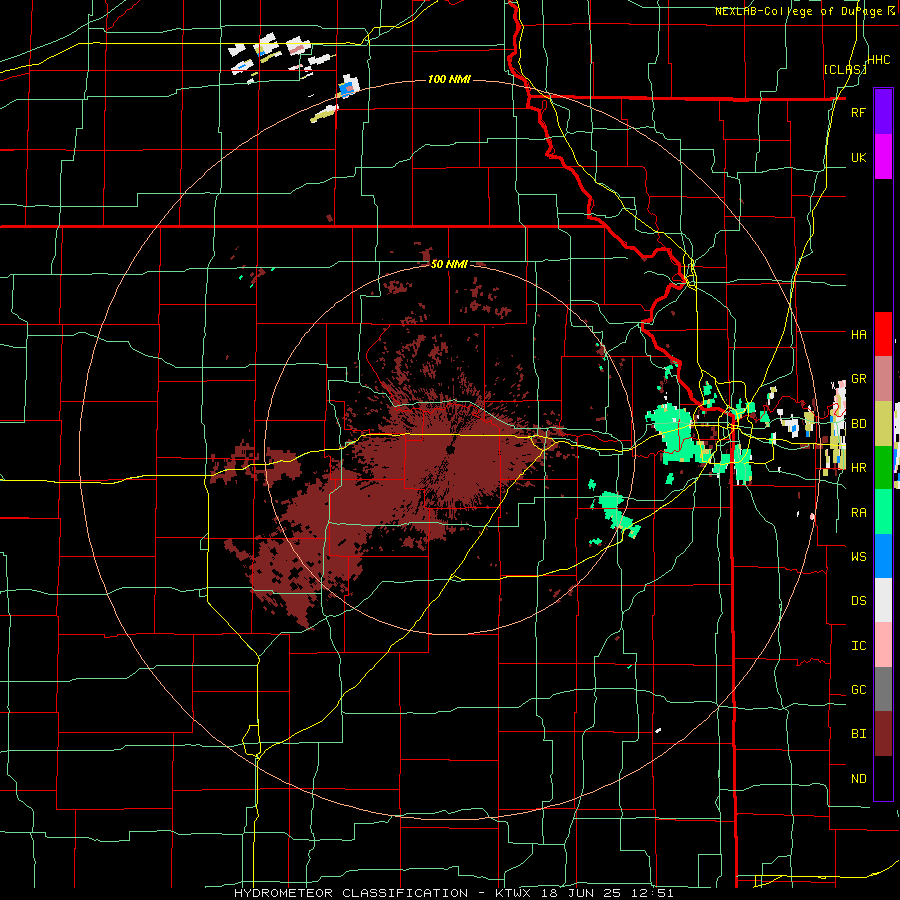Click the BI legend label
The height and width of the screenshot is (900, 900).
click(858, 734)
